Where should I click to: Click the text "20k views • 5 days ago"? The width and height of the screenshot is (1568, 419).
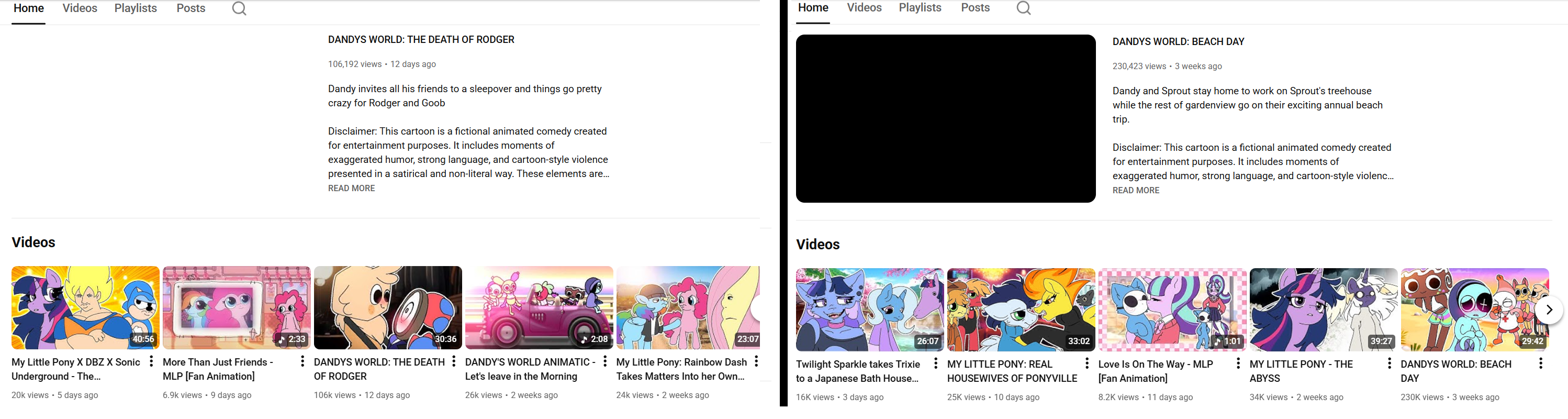(x=55, y=395)
